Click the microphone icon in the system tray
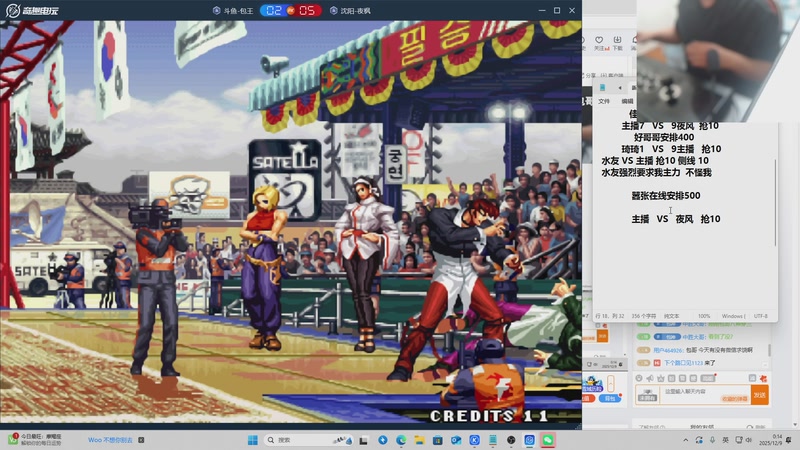Image resolution: width=800 pixels, height=450 pixels. (712, 440)
